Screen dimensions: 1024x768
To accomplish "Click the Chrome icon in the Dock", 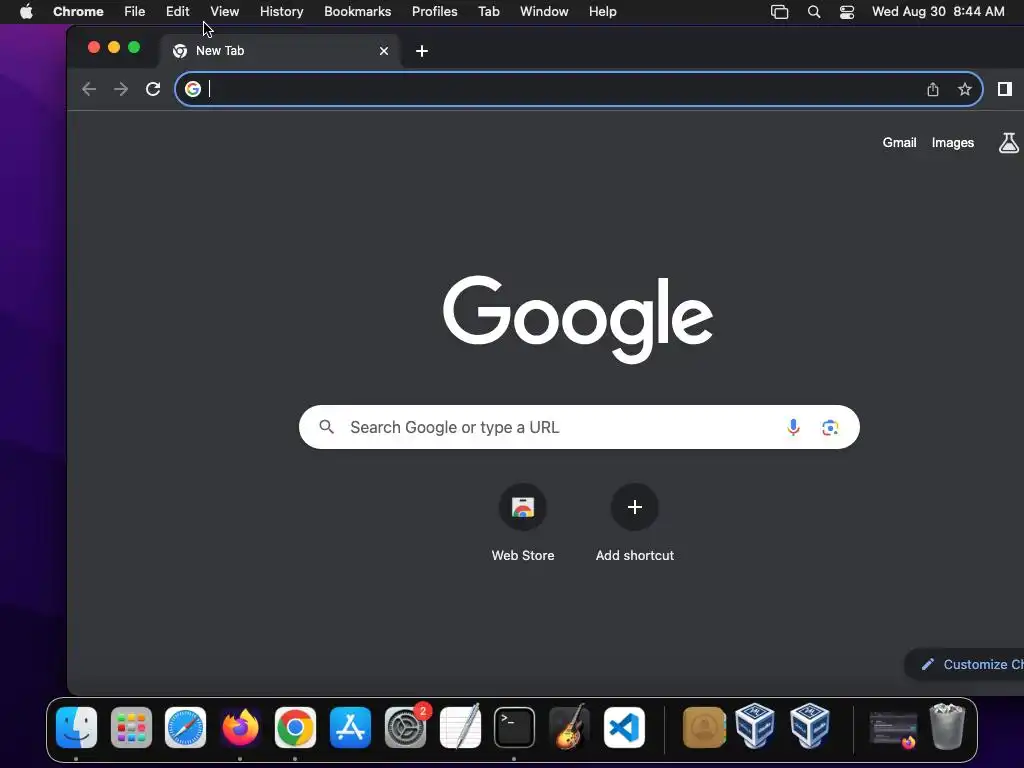I will (295, 728).
